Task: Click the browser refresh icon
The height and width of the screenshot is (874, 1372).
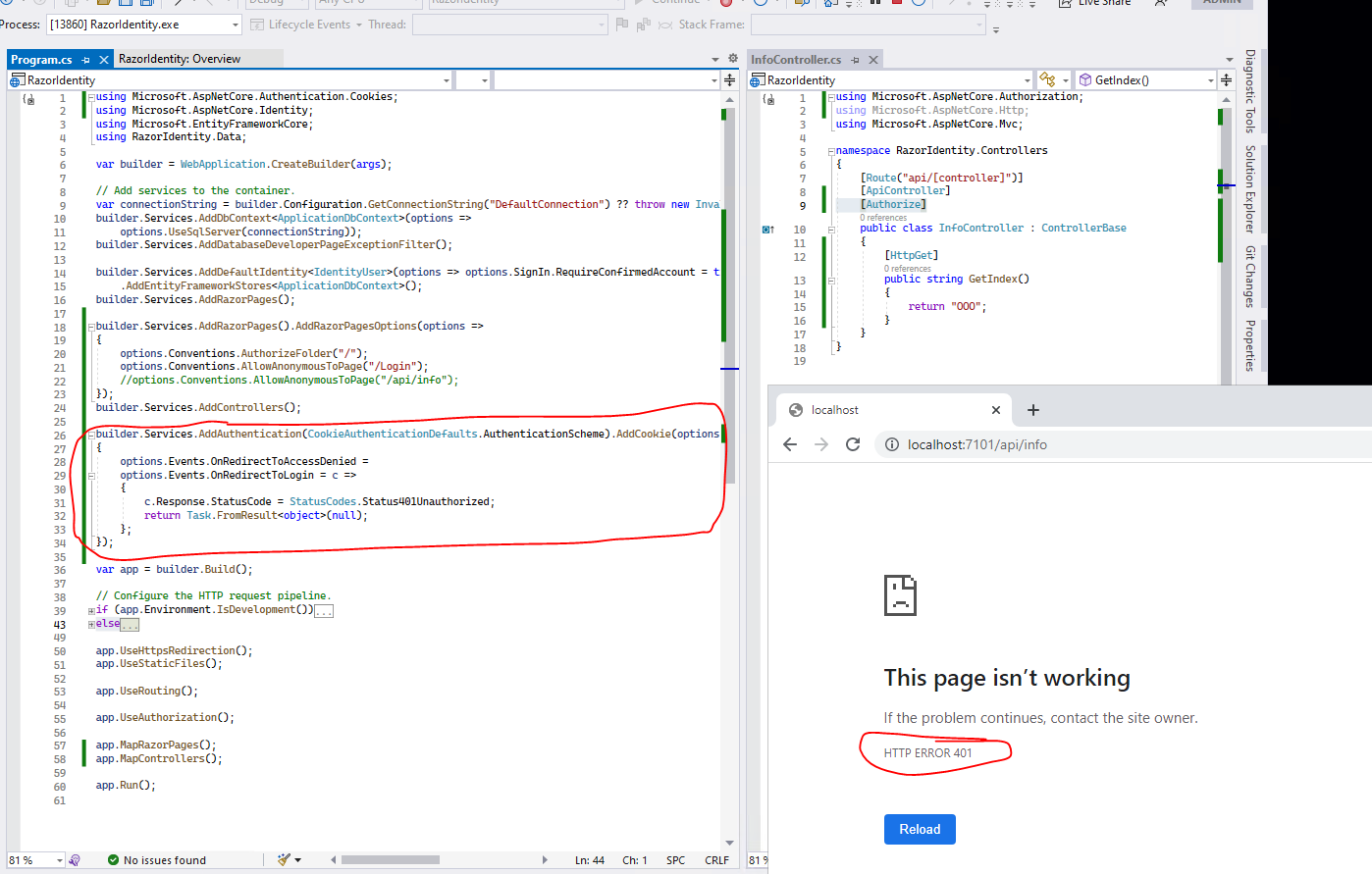Action: [x=853, y=444]
